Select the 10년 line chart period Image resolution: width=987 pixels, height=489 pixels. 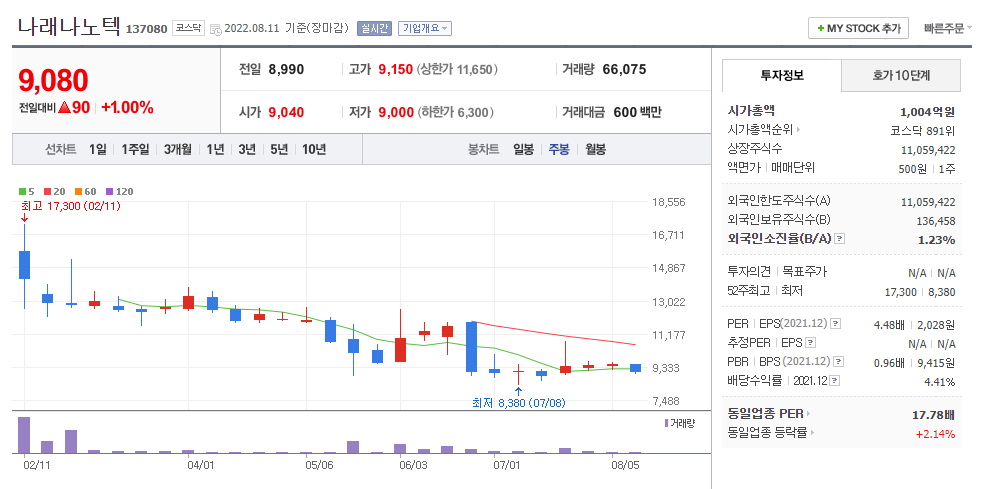314,150
